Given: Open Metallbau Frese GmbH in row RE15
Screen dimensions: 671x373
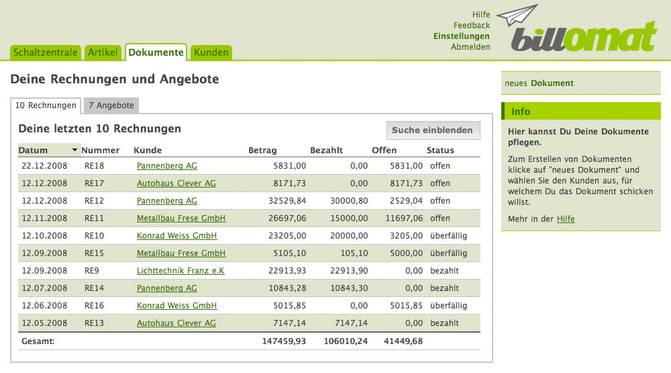Looking at the screenshot, I should [x=181, y=253].
